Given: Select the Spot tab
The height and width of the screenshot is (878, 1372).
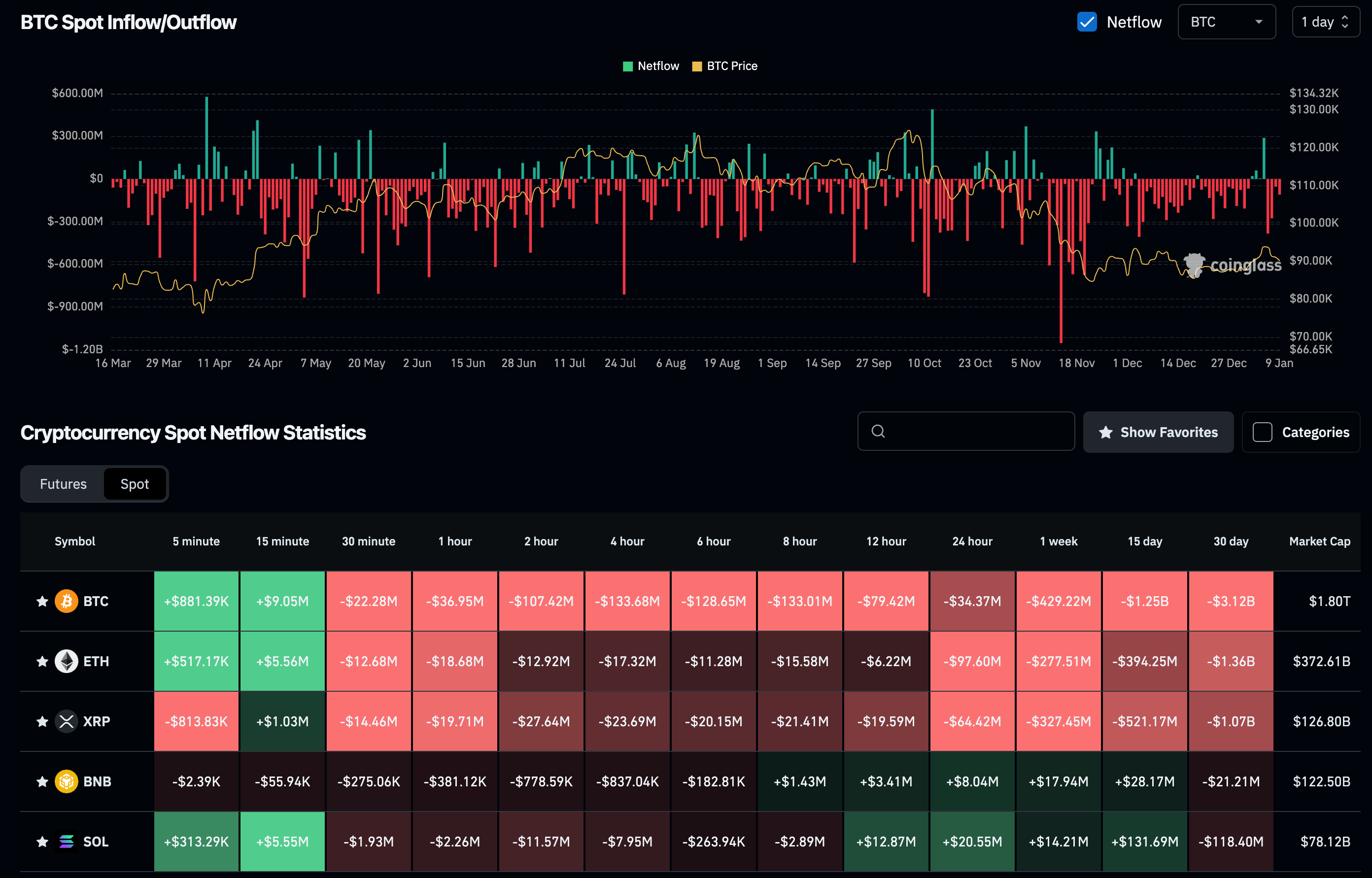Looking at the screenshot, I should 135,484.
